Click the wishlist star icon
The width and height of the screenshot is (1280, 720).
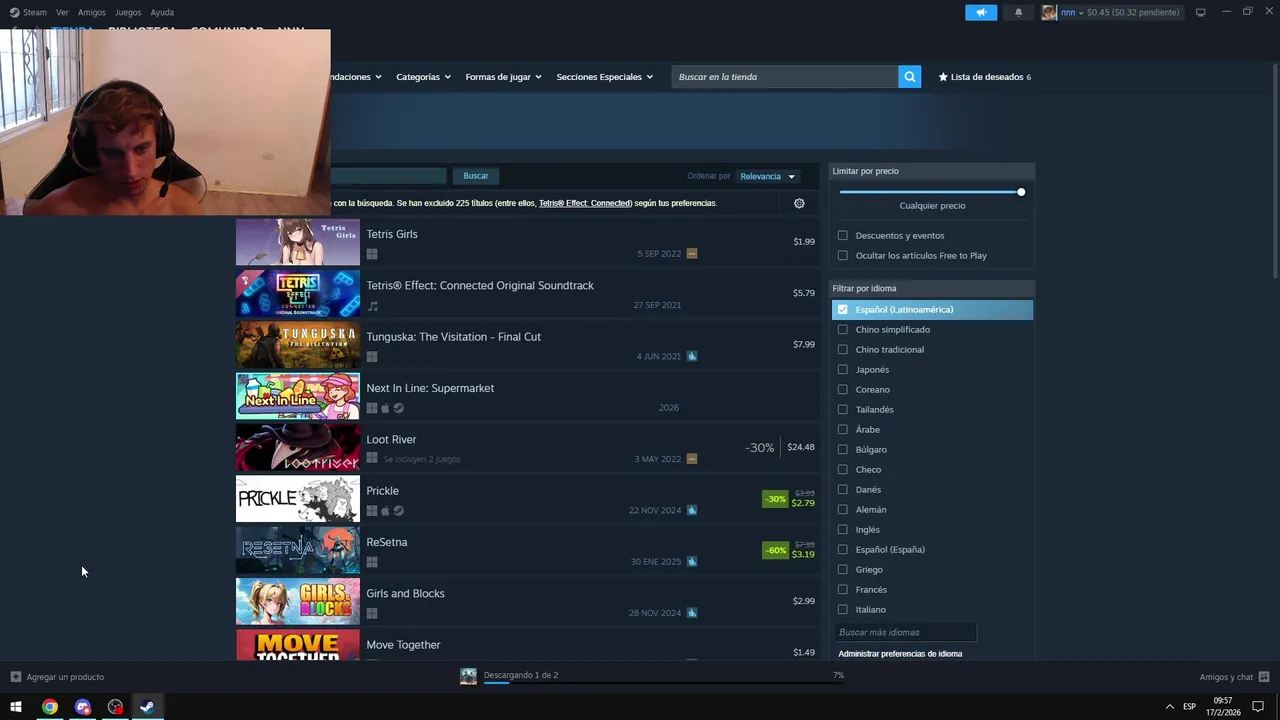(943, 77)
